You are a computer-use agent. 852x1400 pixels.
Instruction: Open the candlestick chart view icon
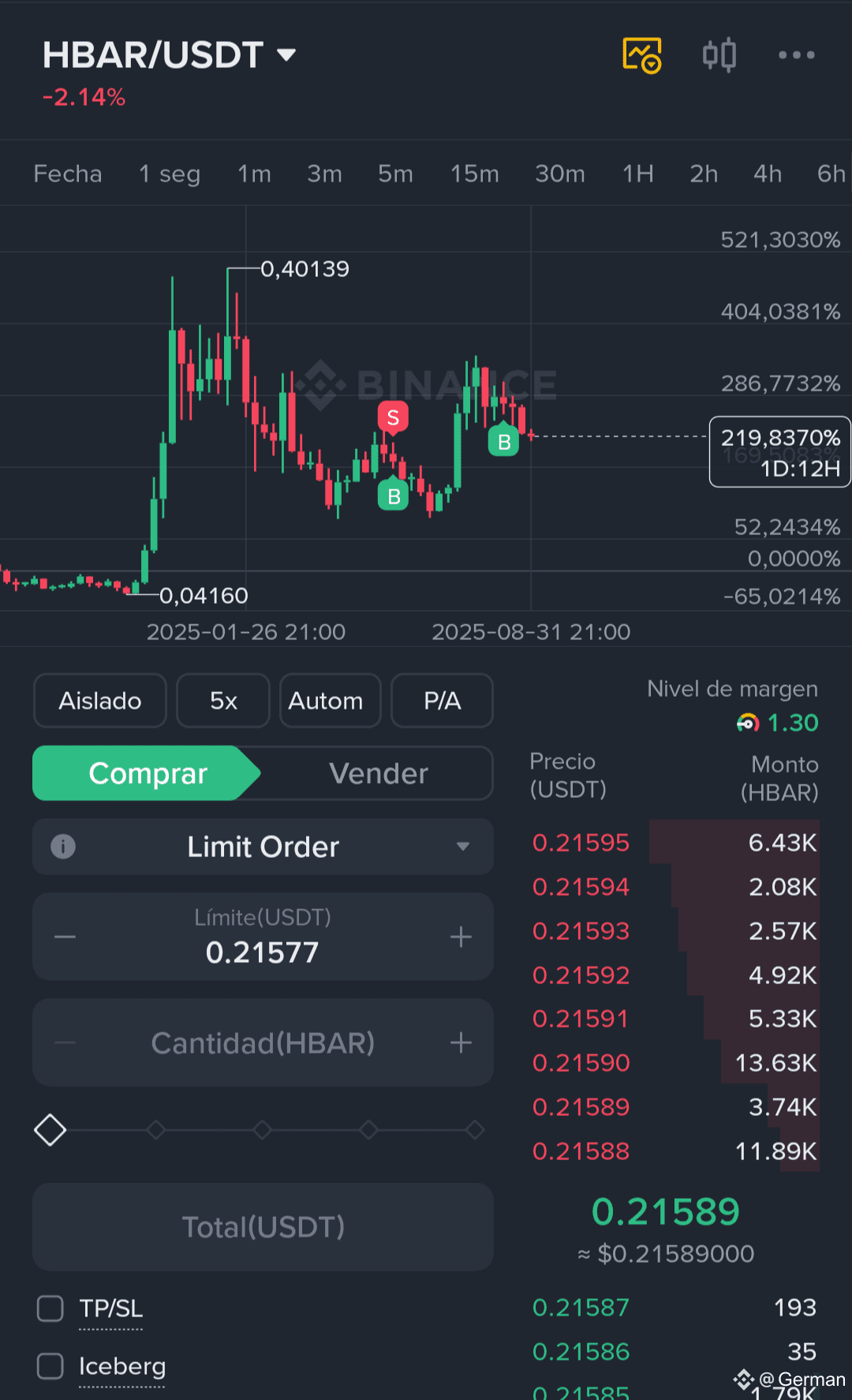click(x=719, y=55)
